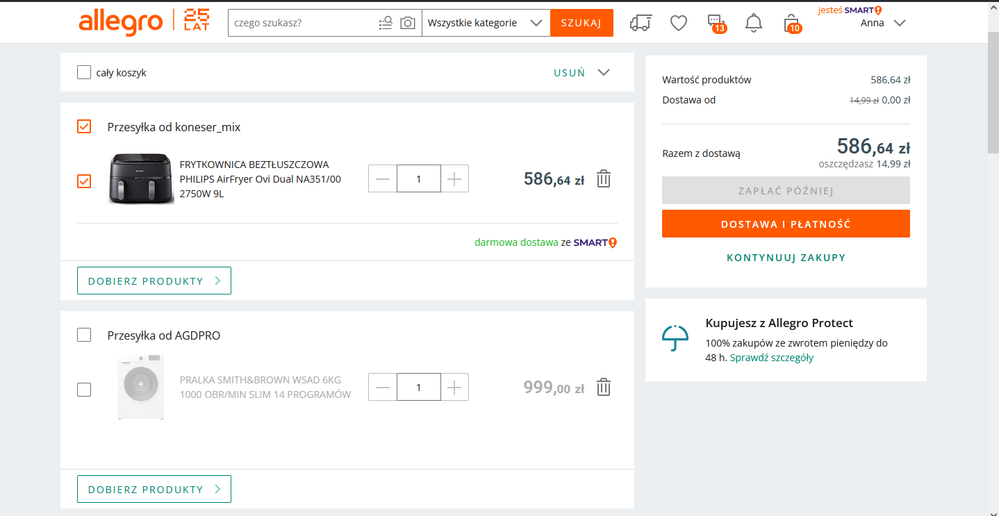
Task: Open image search camera icon
Action: point(407,24)
